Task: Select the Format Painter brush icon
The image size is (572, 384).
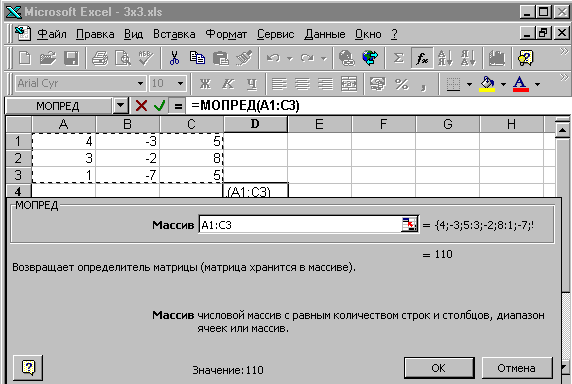Action: [x=244, y=58]
